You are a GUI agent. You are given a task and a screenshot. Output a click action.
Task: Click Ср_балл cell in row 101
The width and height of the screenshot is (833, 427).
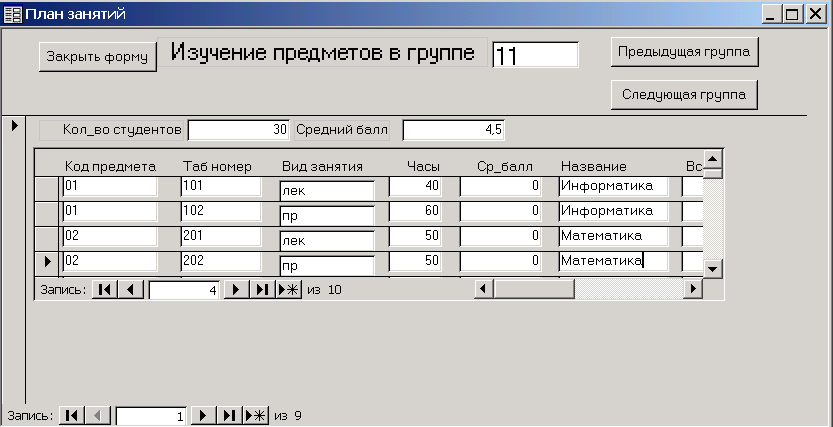point(500,186)
